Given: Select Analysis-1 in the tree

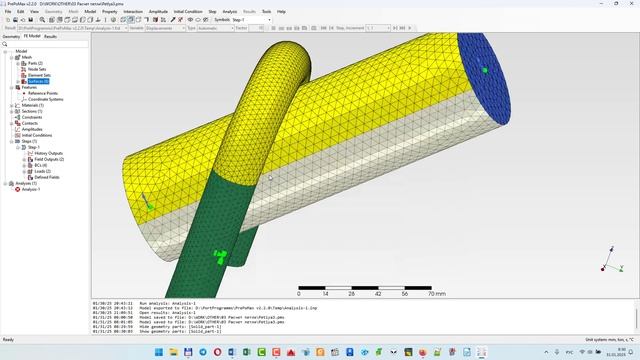Looking at the screenshot, I should coord(30,189).
